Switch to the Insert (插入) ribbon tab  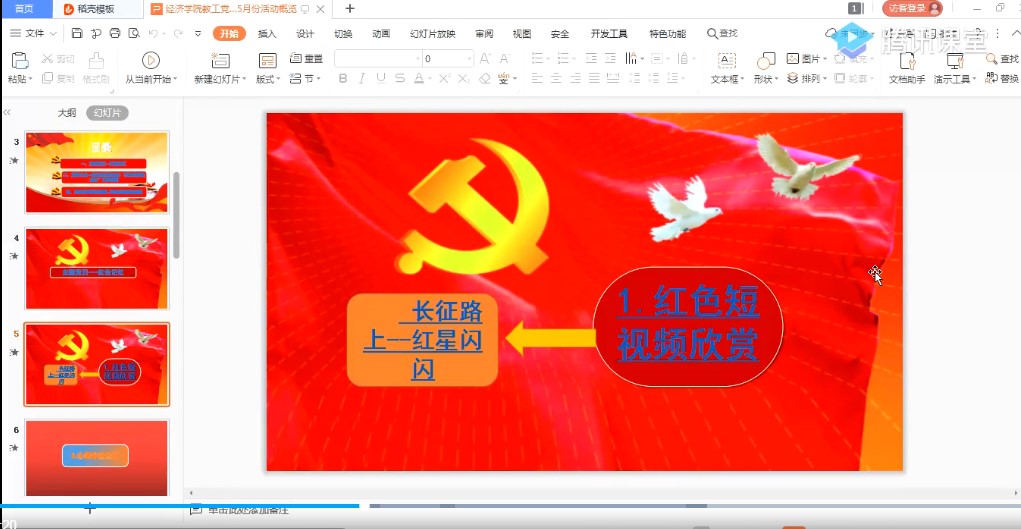[267, 33]
